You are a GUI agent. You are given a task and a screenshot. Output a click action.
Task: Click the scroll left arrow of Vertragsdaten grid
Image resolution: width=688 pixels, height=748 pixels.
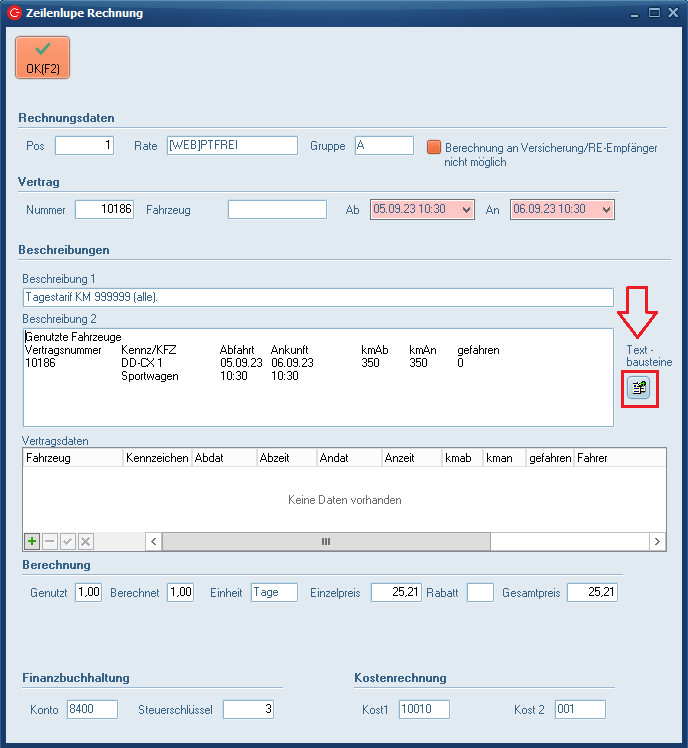(x=154, y=541)
